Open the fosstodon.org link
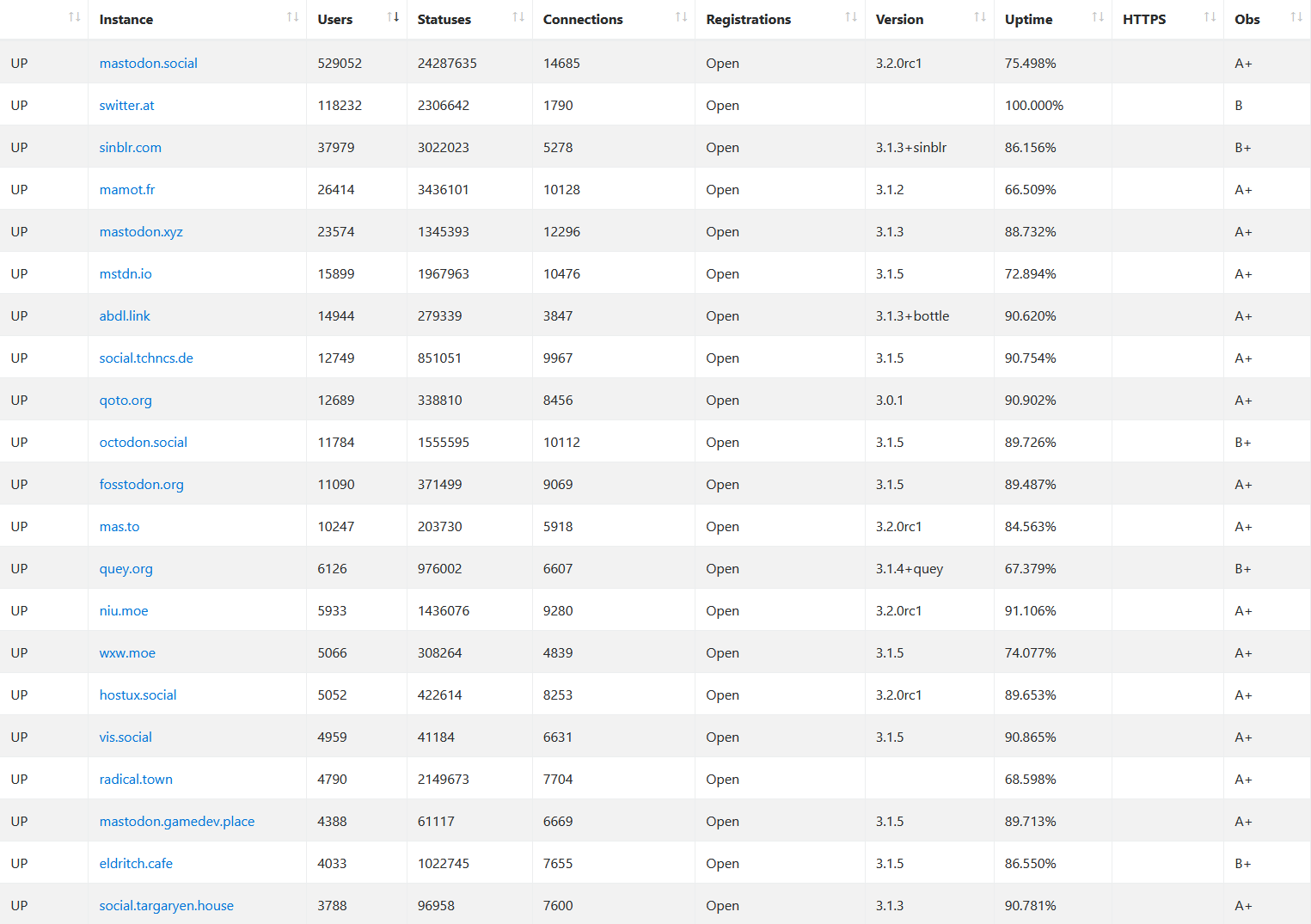The height and width of the screenshot is (924, 1311). tap(141, 485)
